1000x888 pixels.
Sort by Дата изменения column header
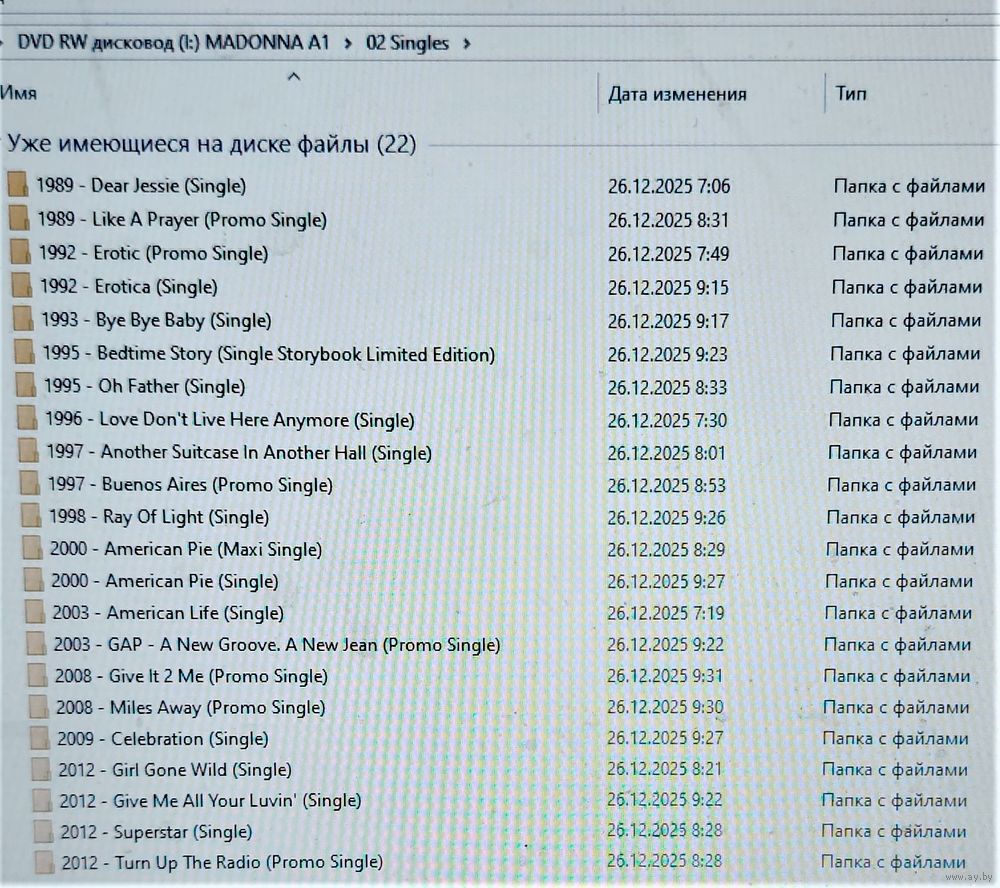tap(677, 95)
